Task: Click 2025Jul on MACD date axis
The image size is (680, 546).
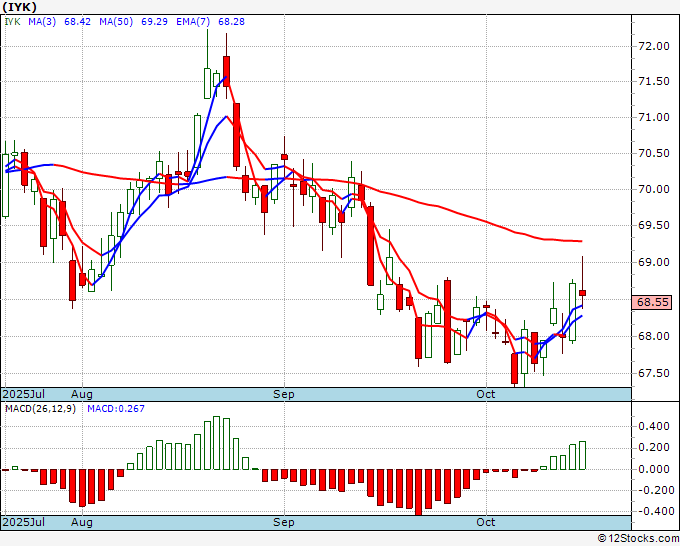Action: point(23,522)
